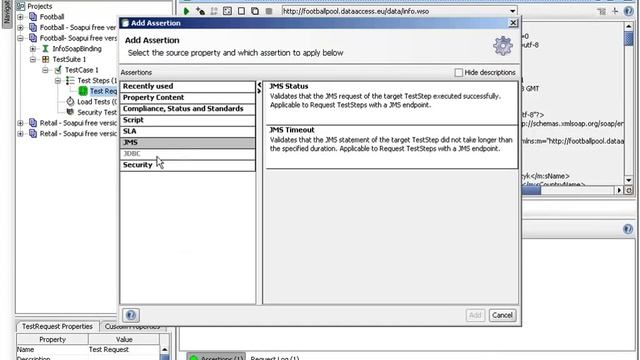Expand the Football project node
This screenshot has height=360, width=640.
20,17
